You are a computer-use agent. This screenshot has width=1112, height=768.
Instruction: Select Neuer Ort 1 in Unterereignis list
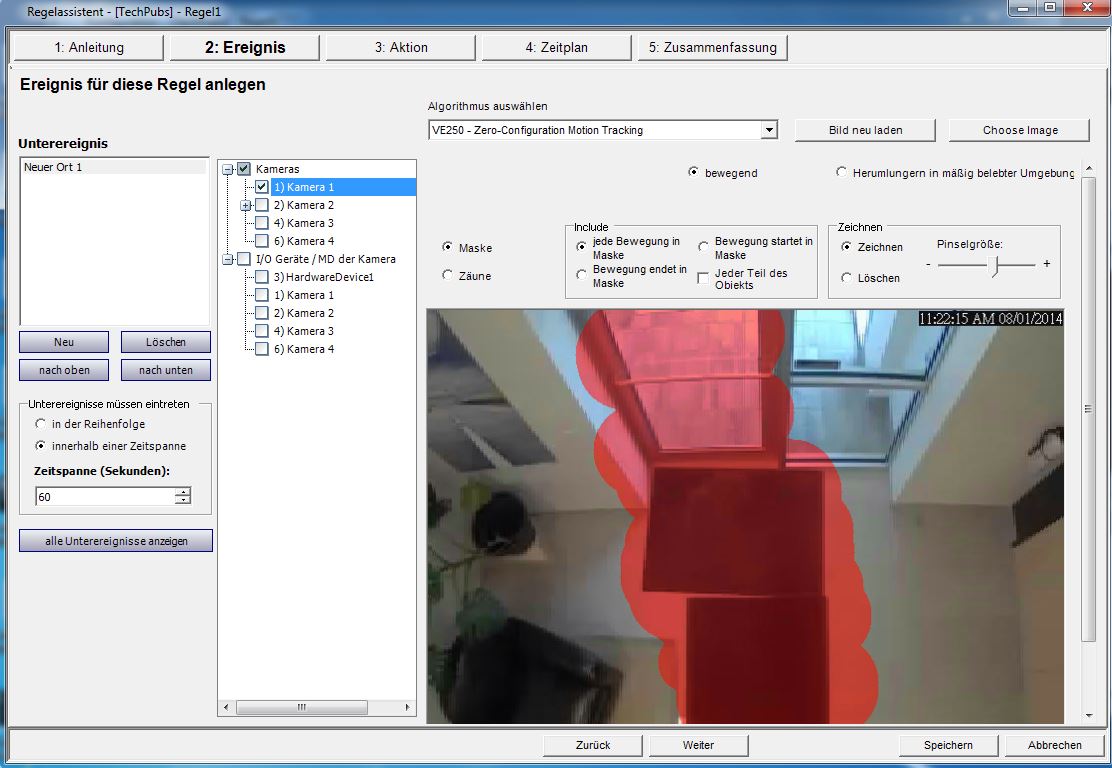[113, 167]
